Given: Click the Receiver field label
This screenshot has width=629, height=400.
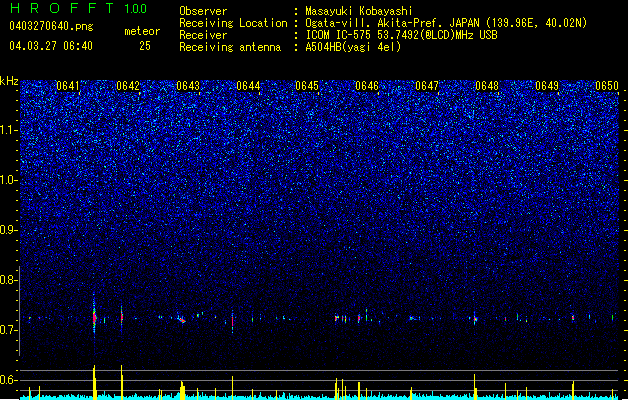Looking at the screenshot, I should coord(203,35).
